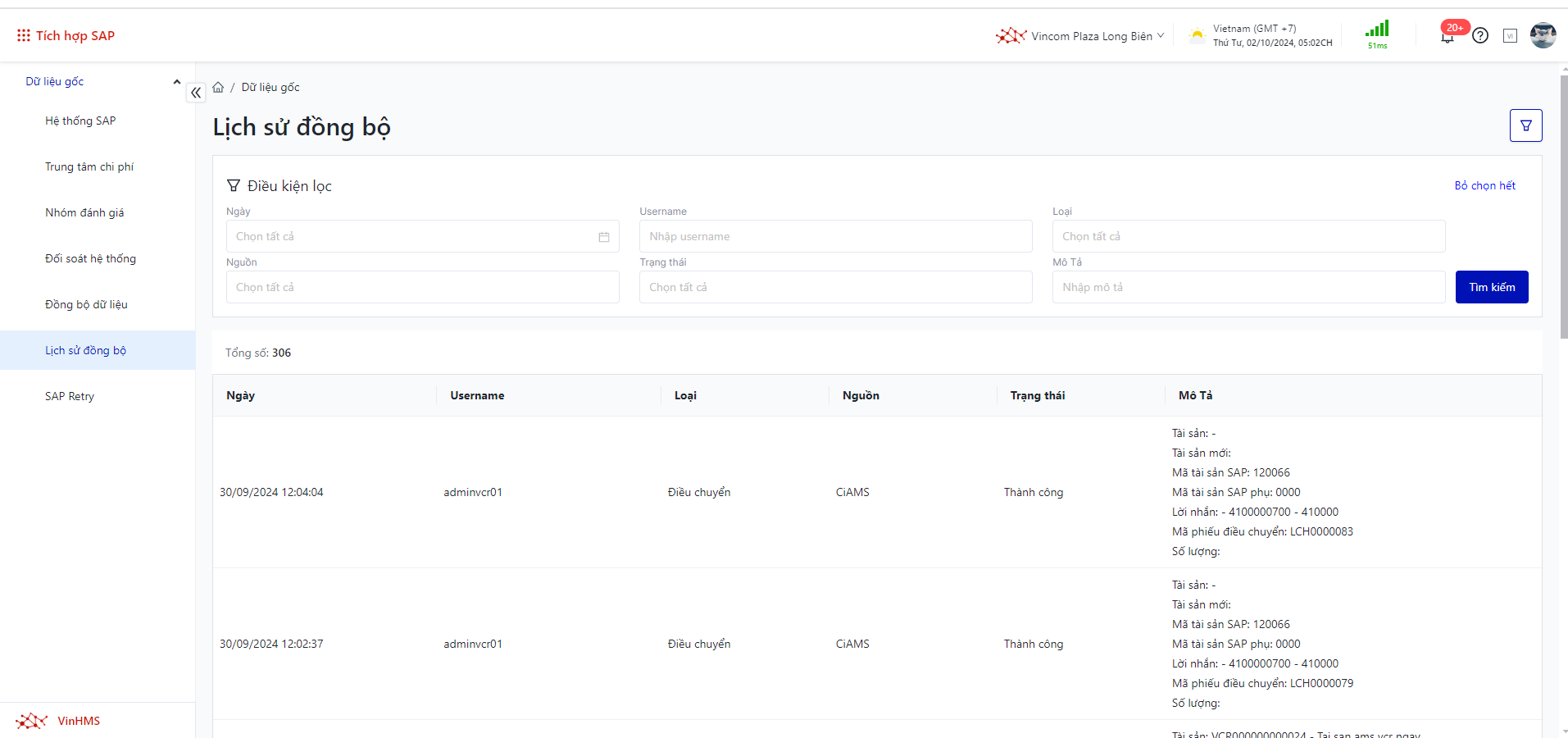Screen dimensions: 1568x738
Task: Go to home via breadcrumb icon
Action: (x=218, y=87)
